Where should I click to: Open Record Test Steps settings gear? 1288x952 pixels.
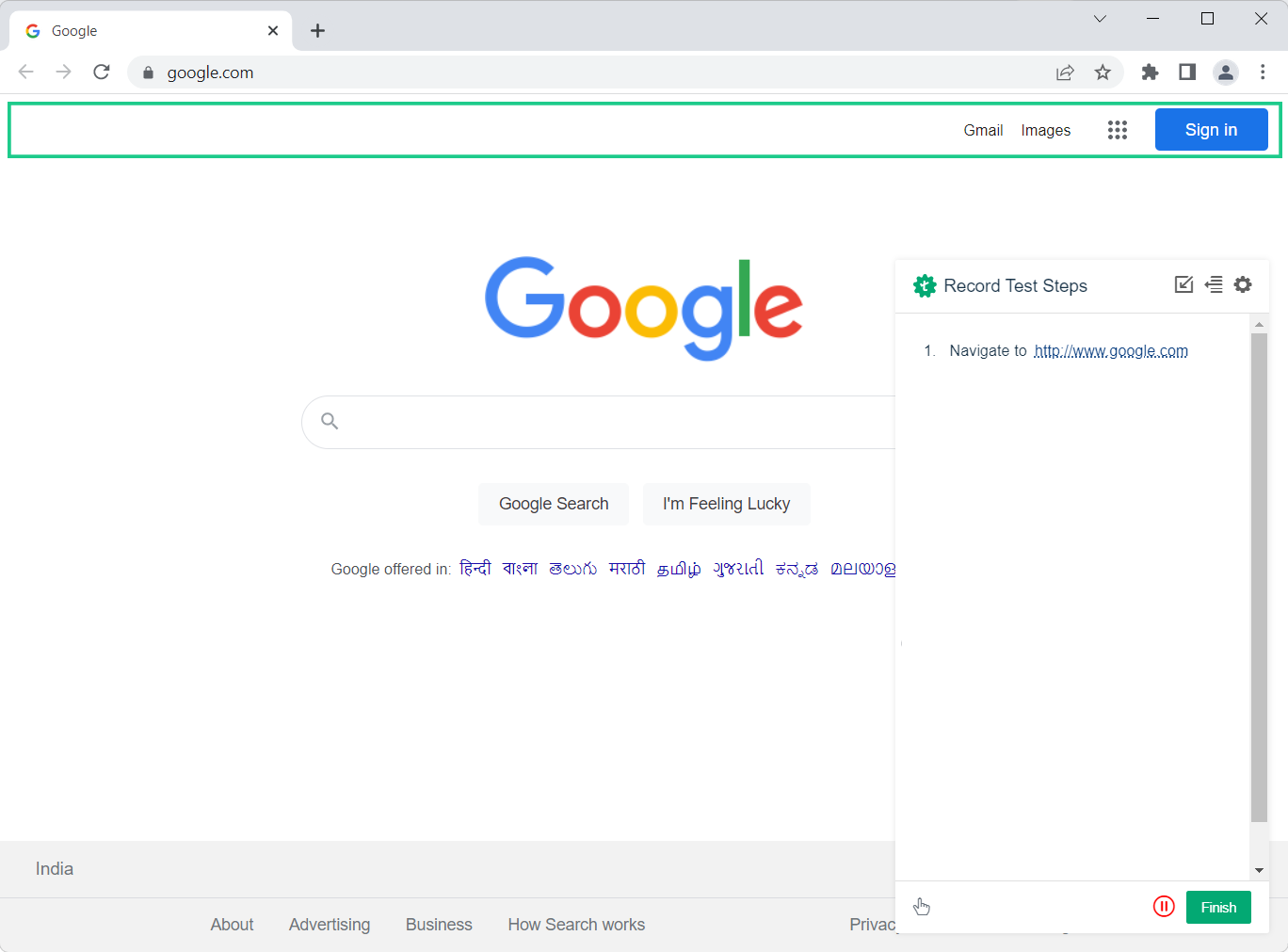tap(1243, 284)
